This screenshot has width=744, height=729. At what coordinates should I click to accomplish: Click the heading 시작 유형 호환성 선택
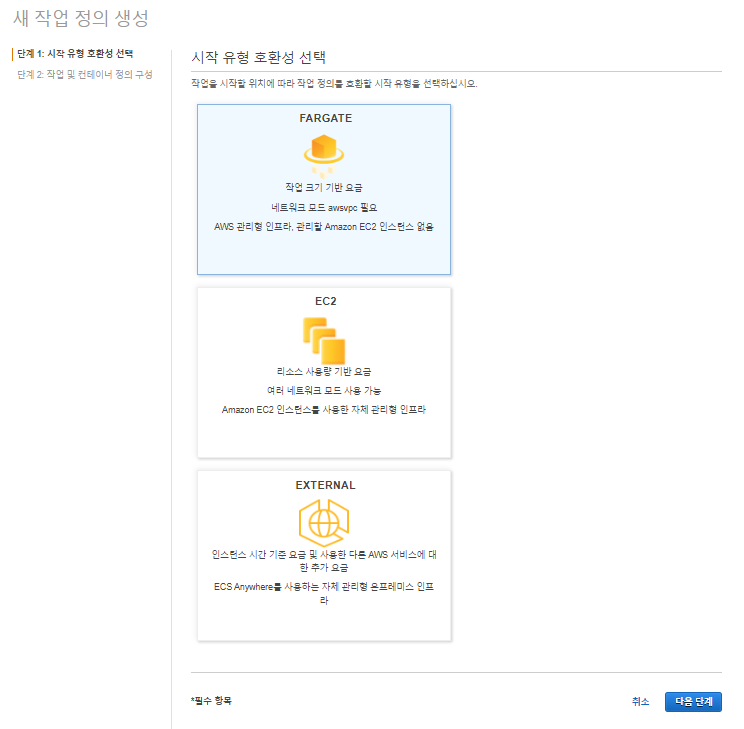tap(259, 57)
